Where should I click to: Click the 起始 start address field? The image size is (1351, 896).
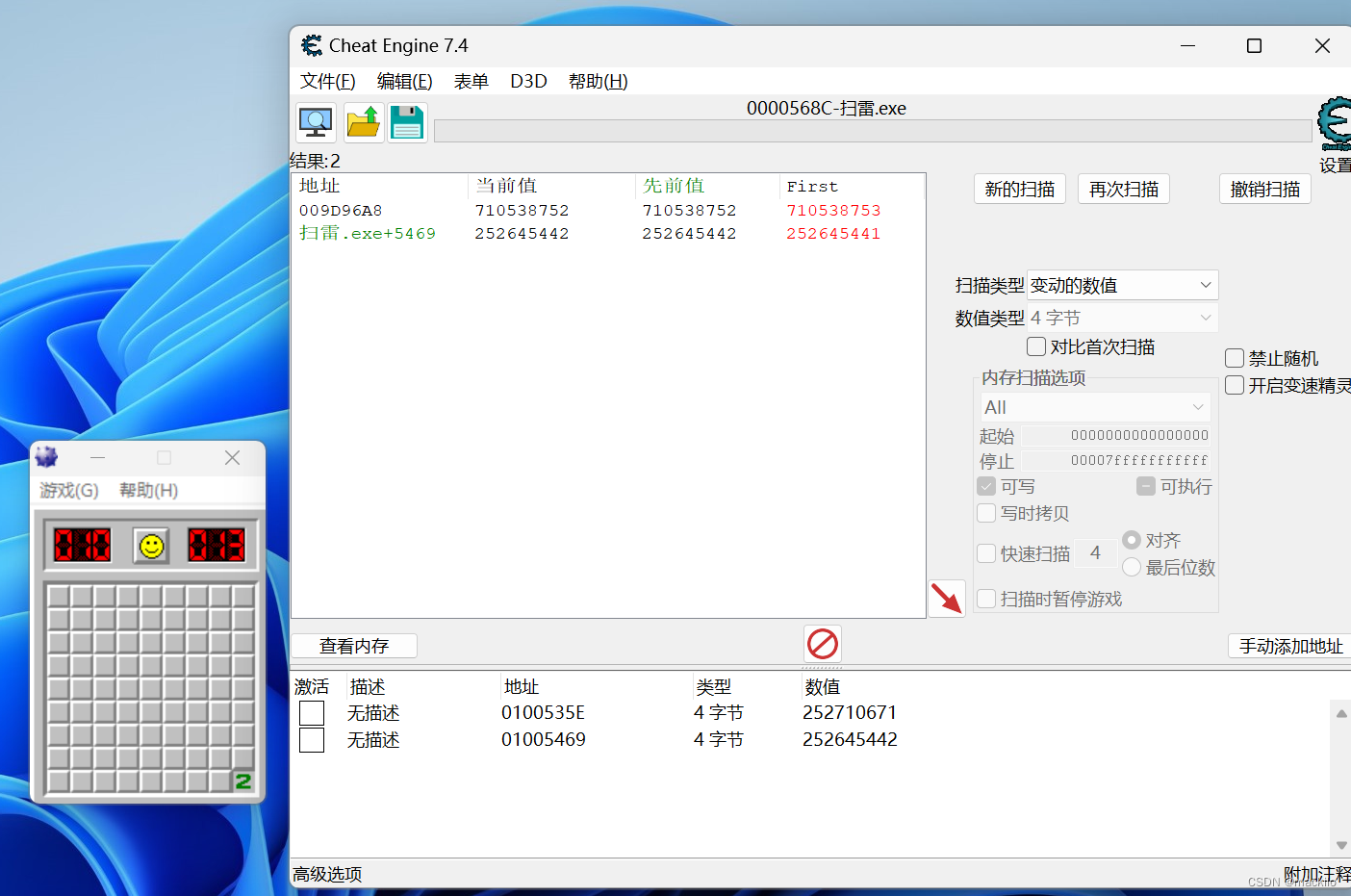click(1116, 435)
